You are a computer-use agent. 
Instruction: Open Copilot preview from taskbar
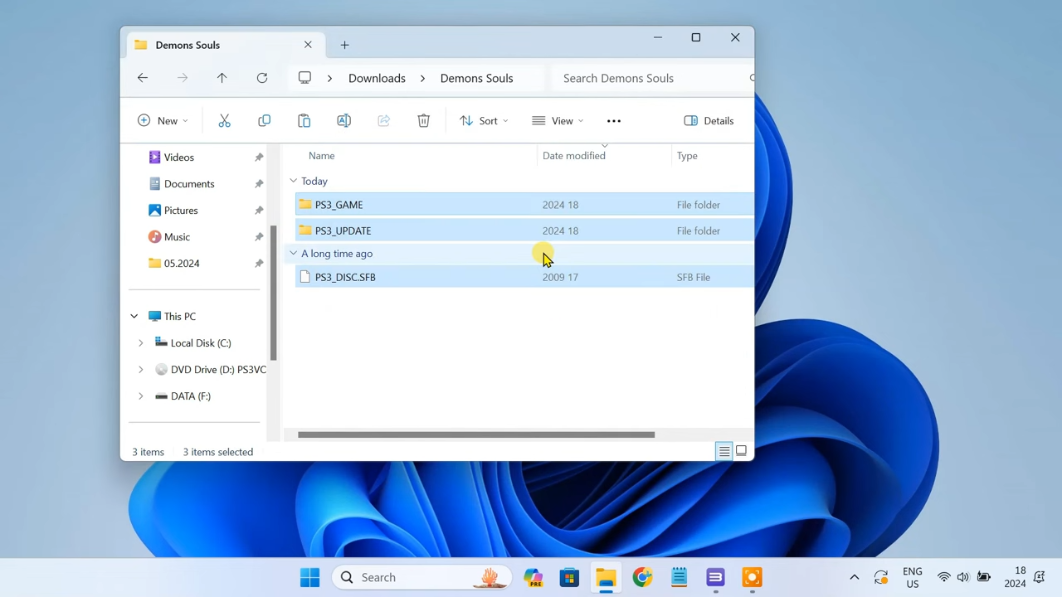coord(533,577)
